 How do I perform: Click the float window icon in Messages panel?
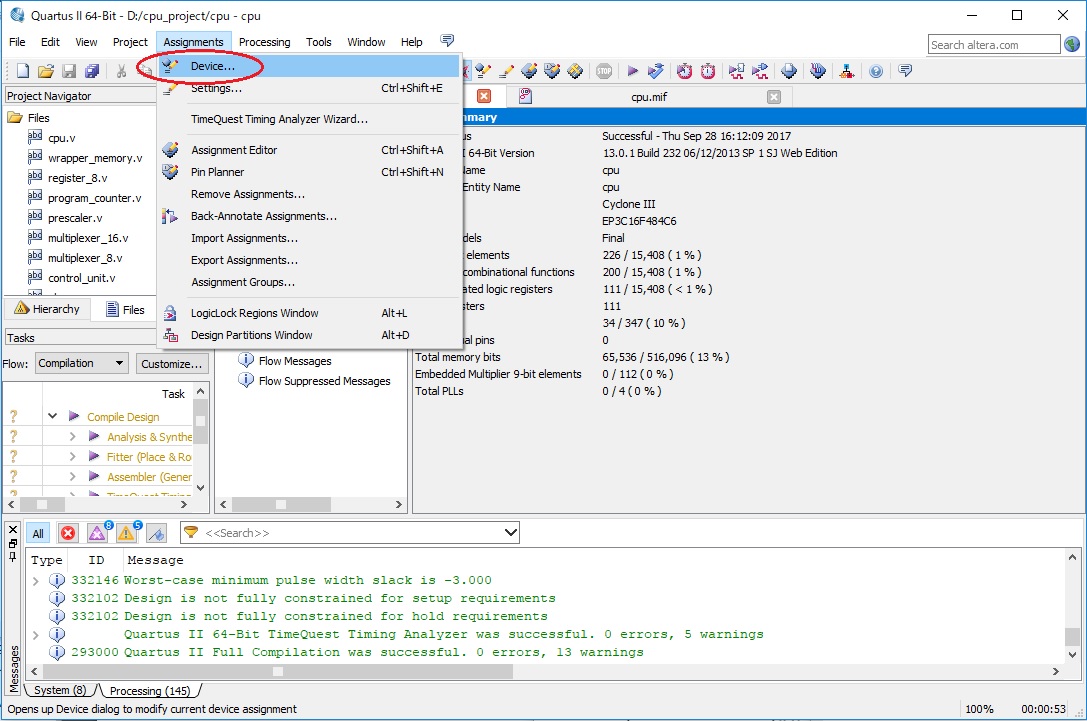pyautogui.click(x=12, y=544)
